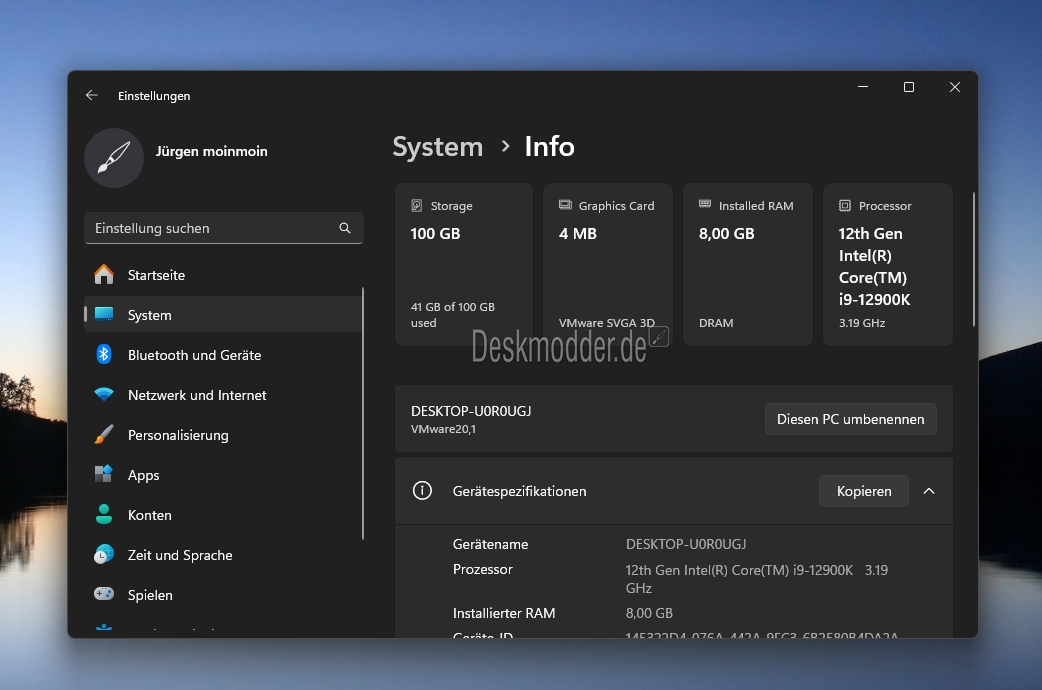This screenshot has width=1042, height=690.
Task: Open Startseite in the sidebar
Action: 223,275
